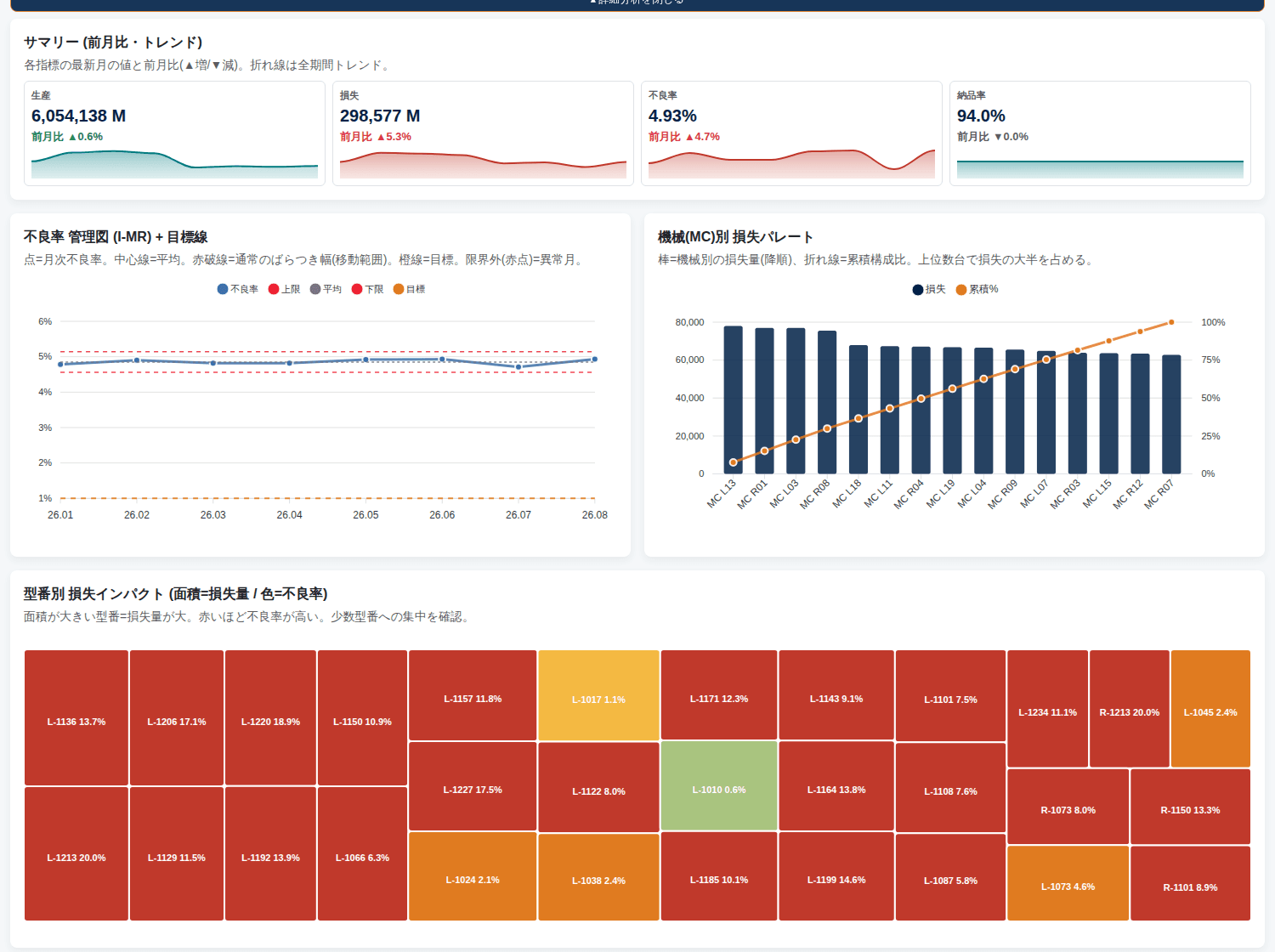Toggle the 不良率 legend series
Viewport: 1275px width, 952px height.
(238, 289)
